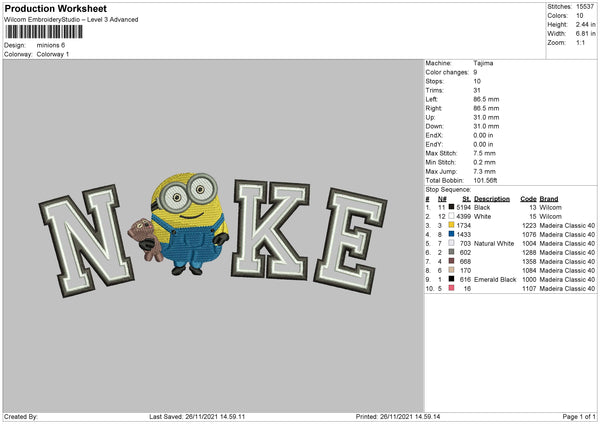Click the Code column header

click(529, 197)
